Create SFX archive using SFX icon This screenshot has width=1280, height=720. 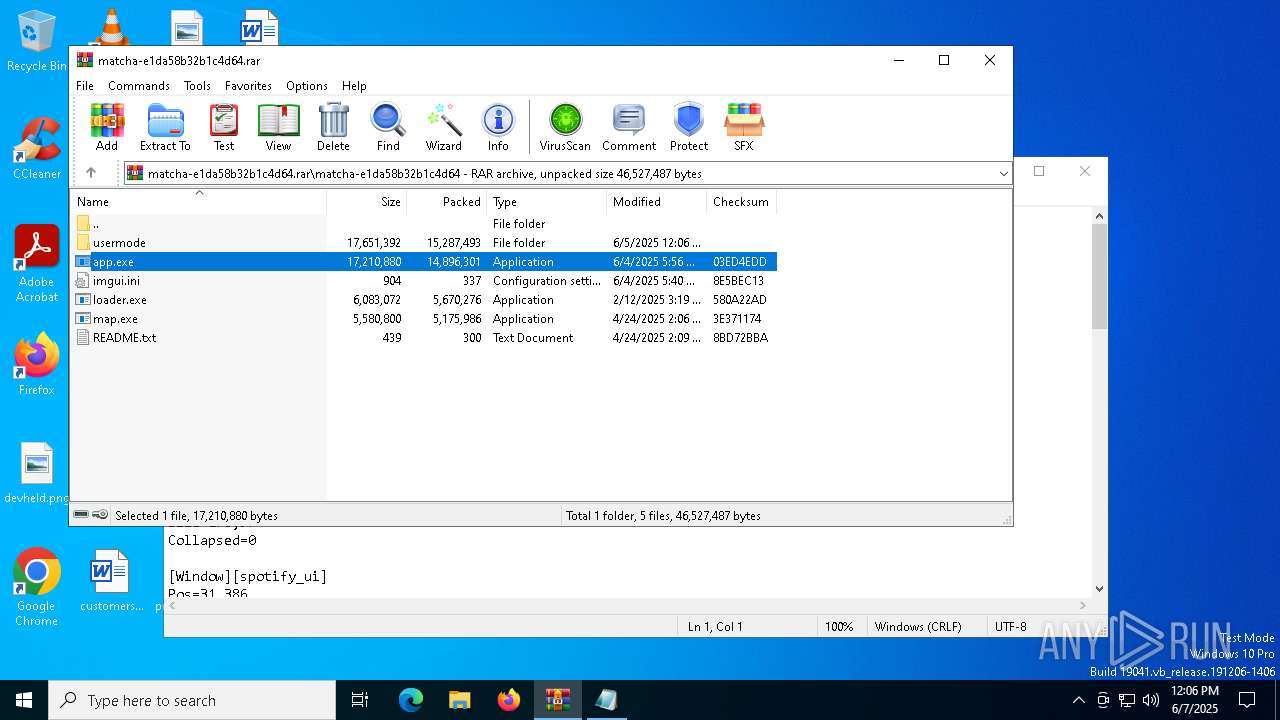click(743, 127)
